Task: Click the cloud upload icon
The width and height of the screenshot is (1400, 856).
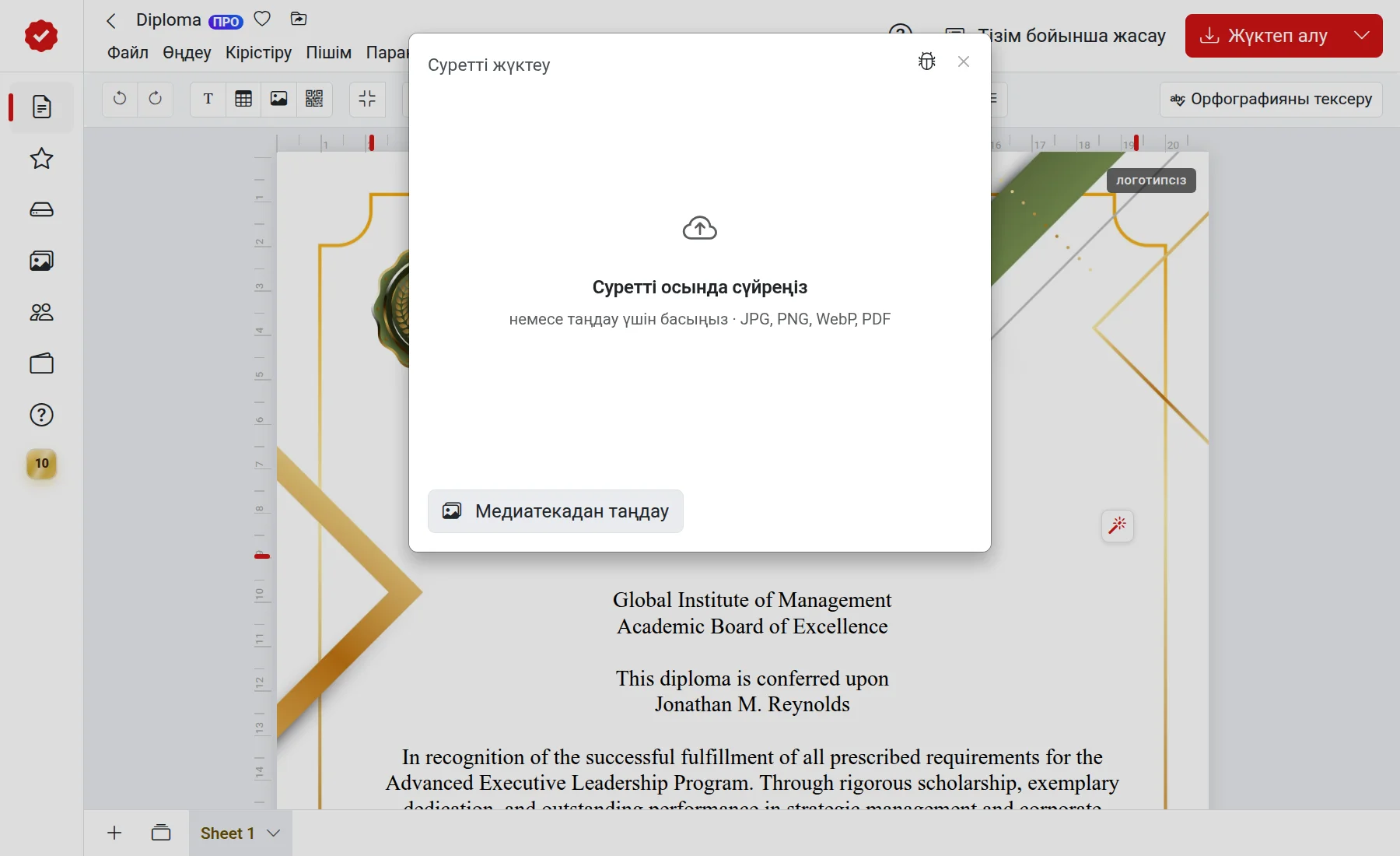Action: [700, 228]
